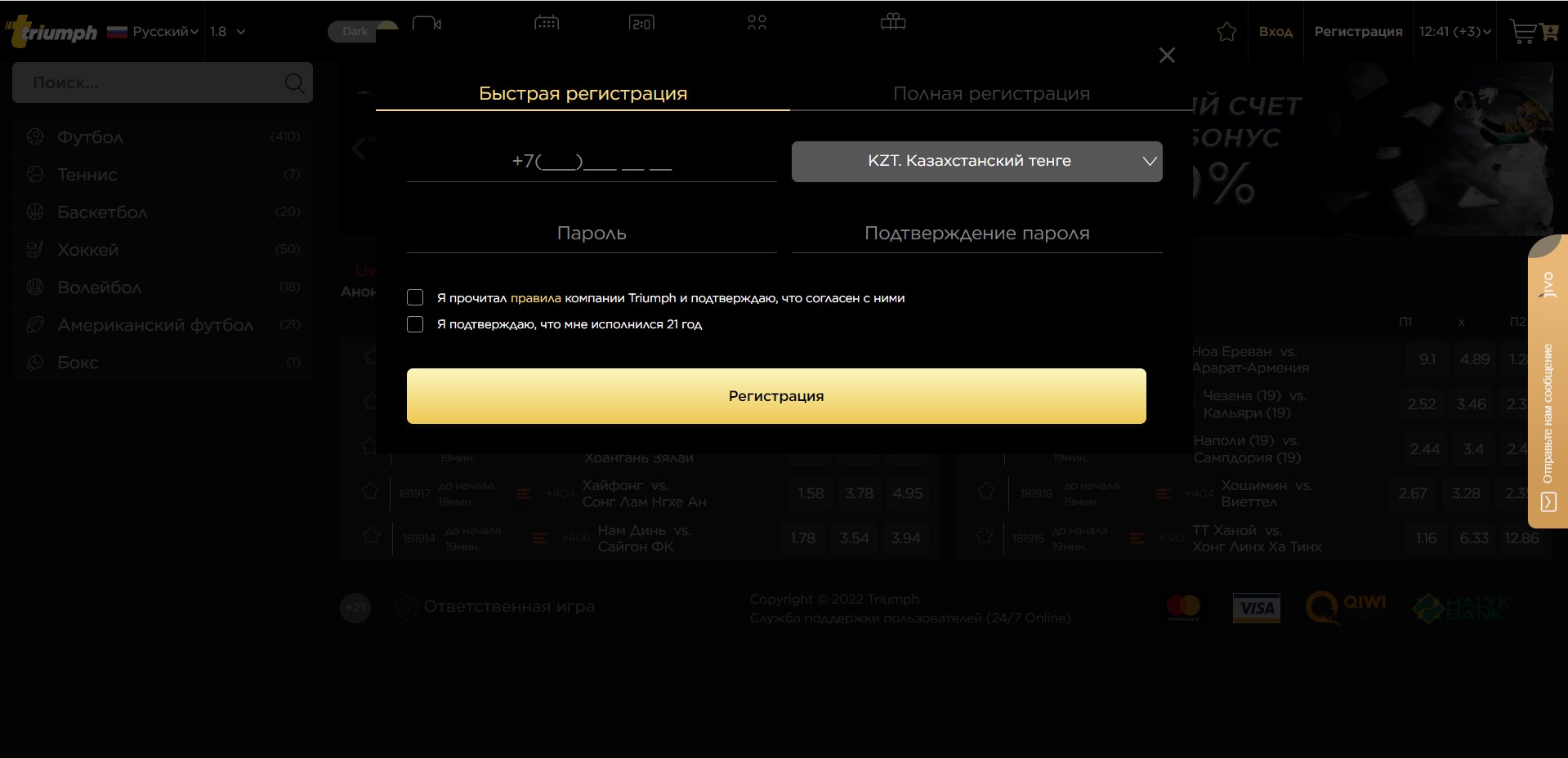Close the registration dialog with X

[x=1167, y=55]
